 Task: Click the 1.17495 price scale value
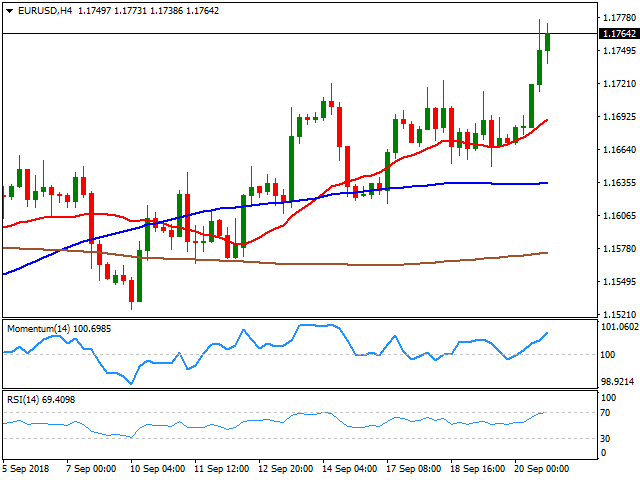[619, 51]
